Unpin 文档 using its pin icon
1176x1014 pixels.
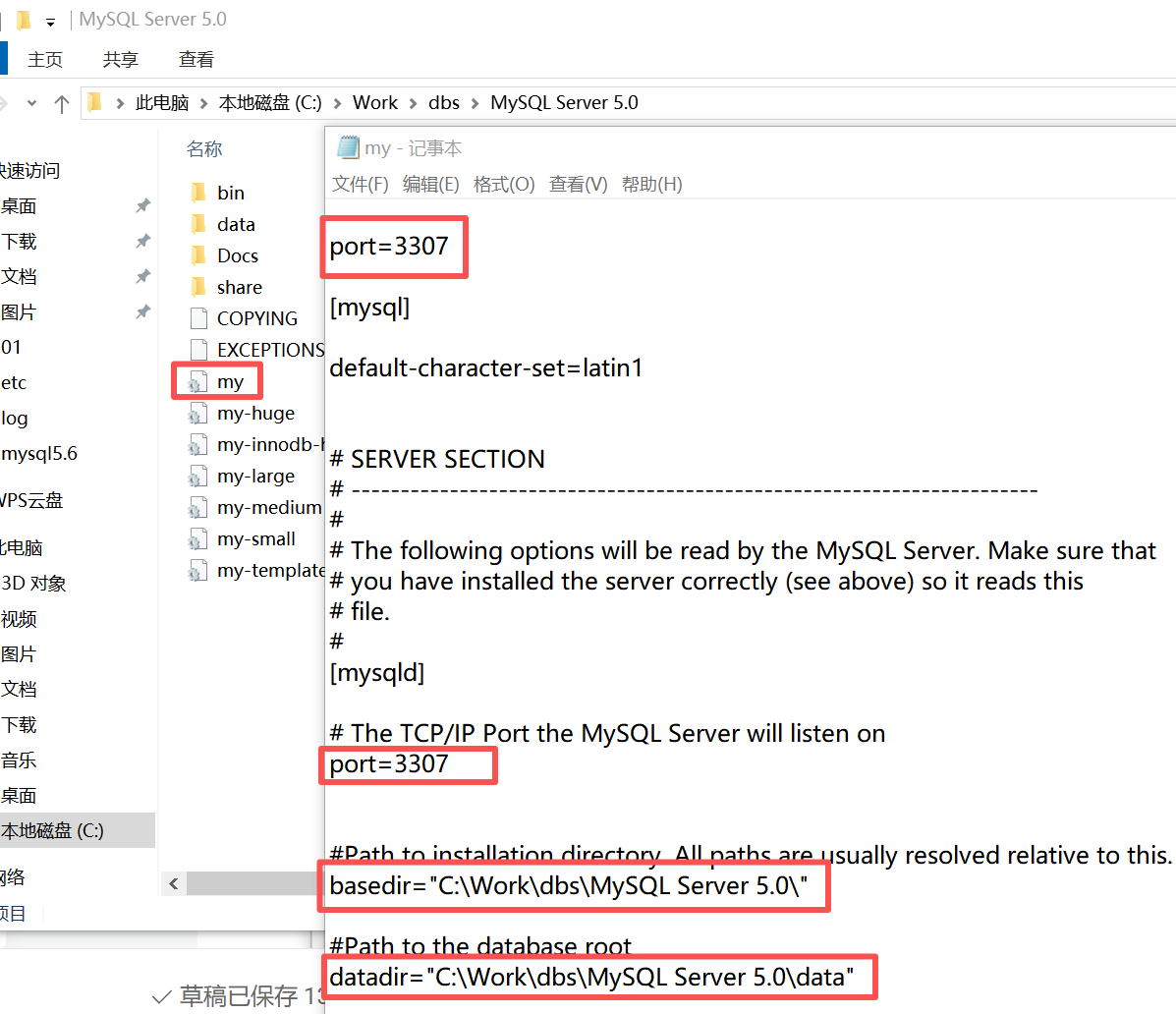[x=142, y=276]
